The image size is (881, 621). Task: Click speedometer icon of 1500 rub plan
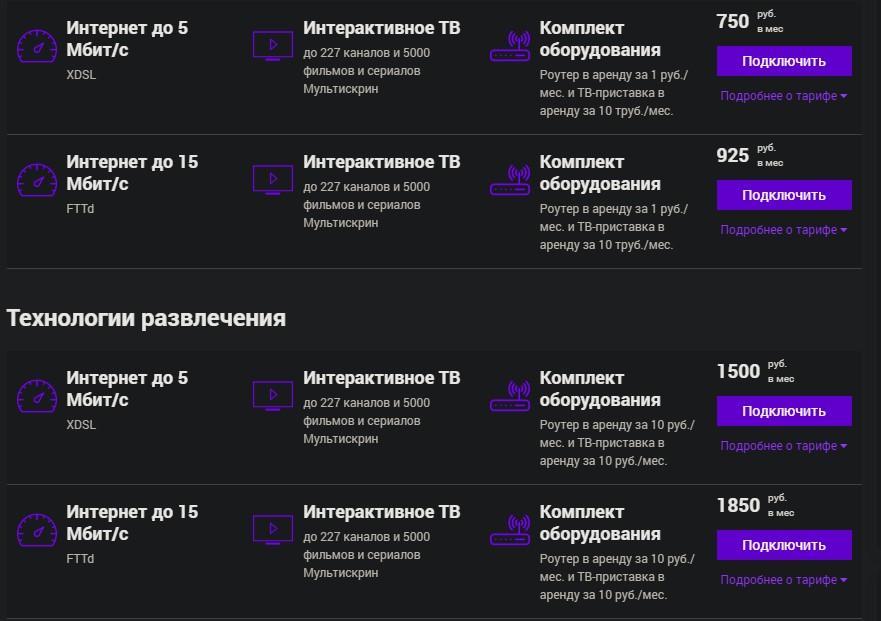(37, 396)
